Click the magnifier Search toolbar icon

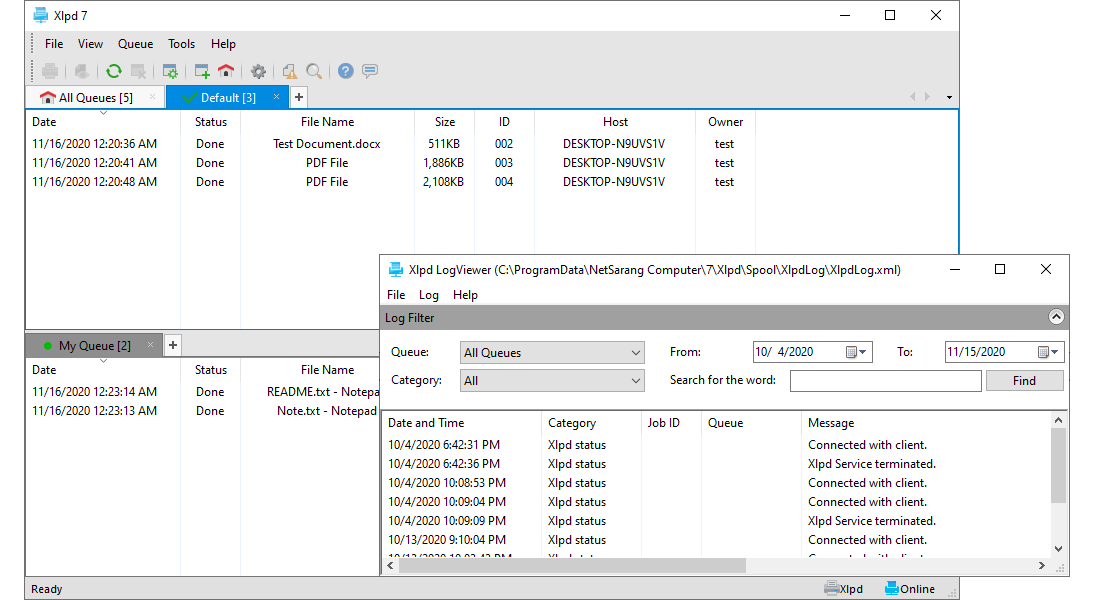(314, 71)
